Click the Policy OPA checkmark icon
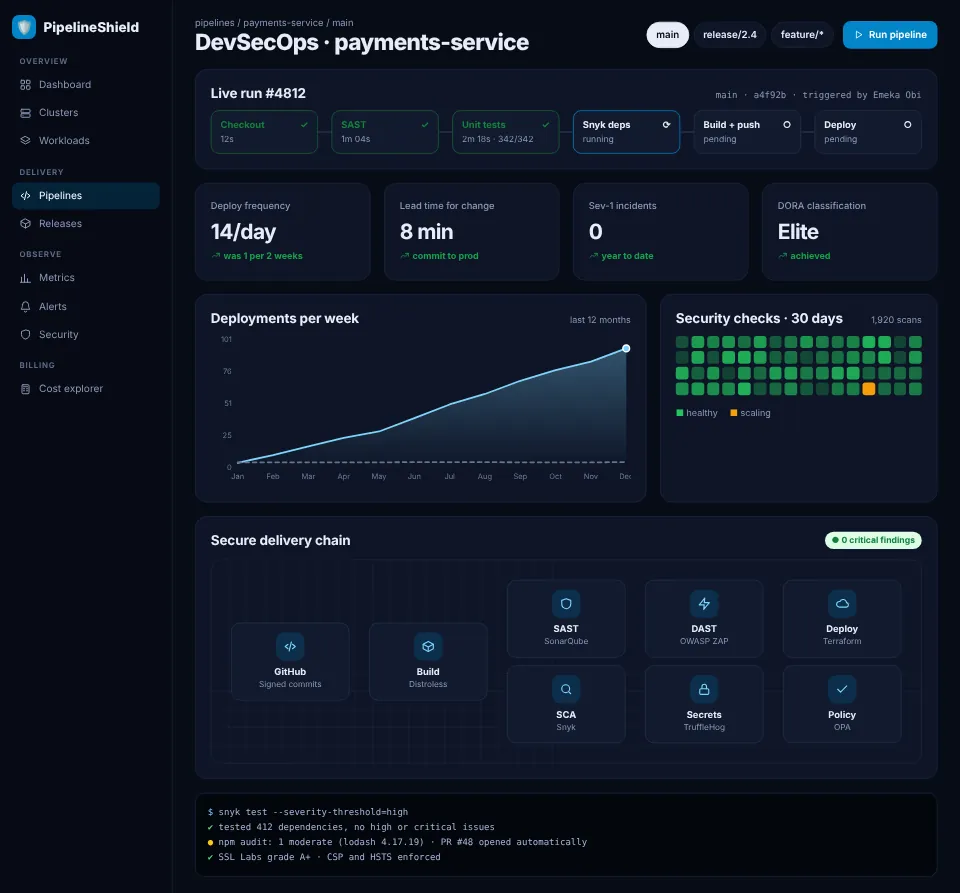 coord(842,689)
